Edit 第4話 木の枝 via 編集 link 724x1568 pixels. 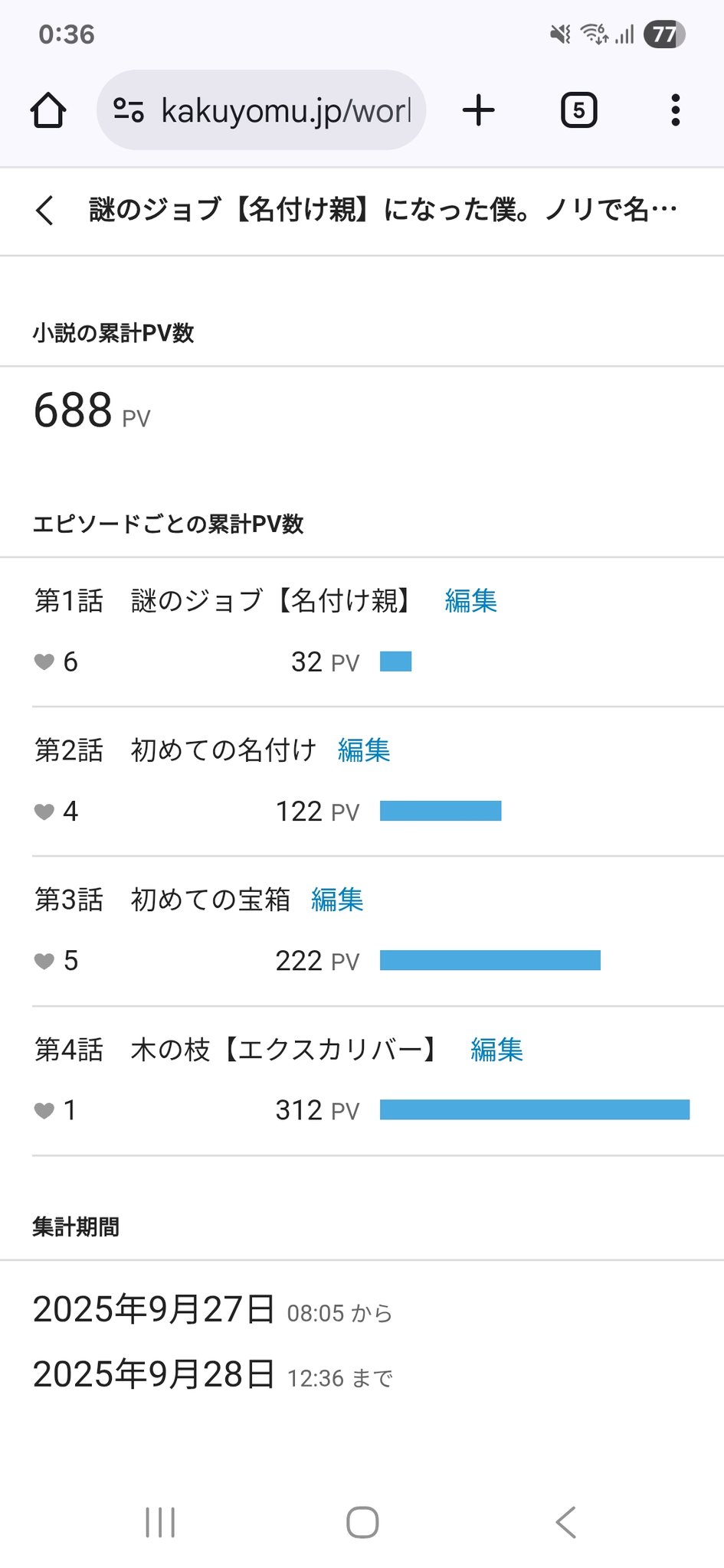coord(496,1050)
